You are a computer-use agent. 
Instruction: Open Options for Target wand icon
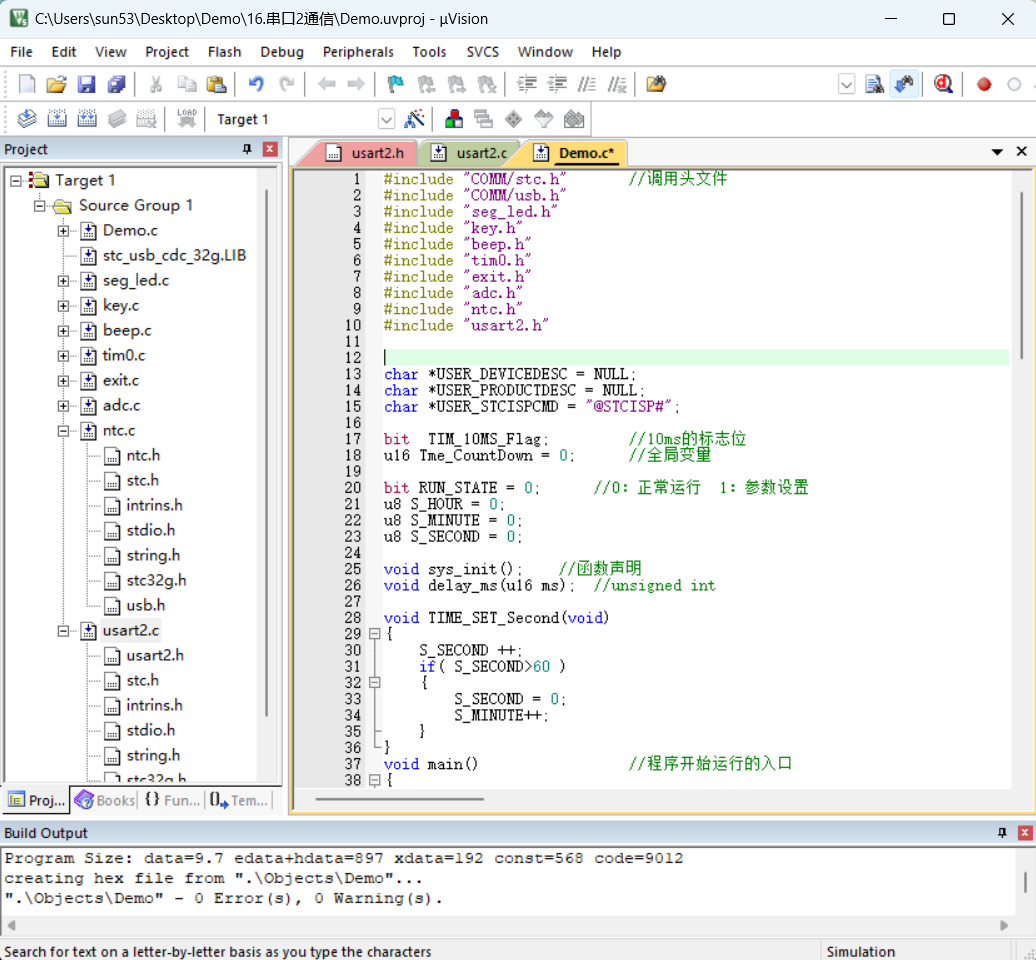click(x=414, y=119)
